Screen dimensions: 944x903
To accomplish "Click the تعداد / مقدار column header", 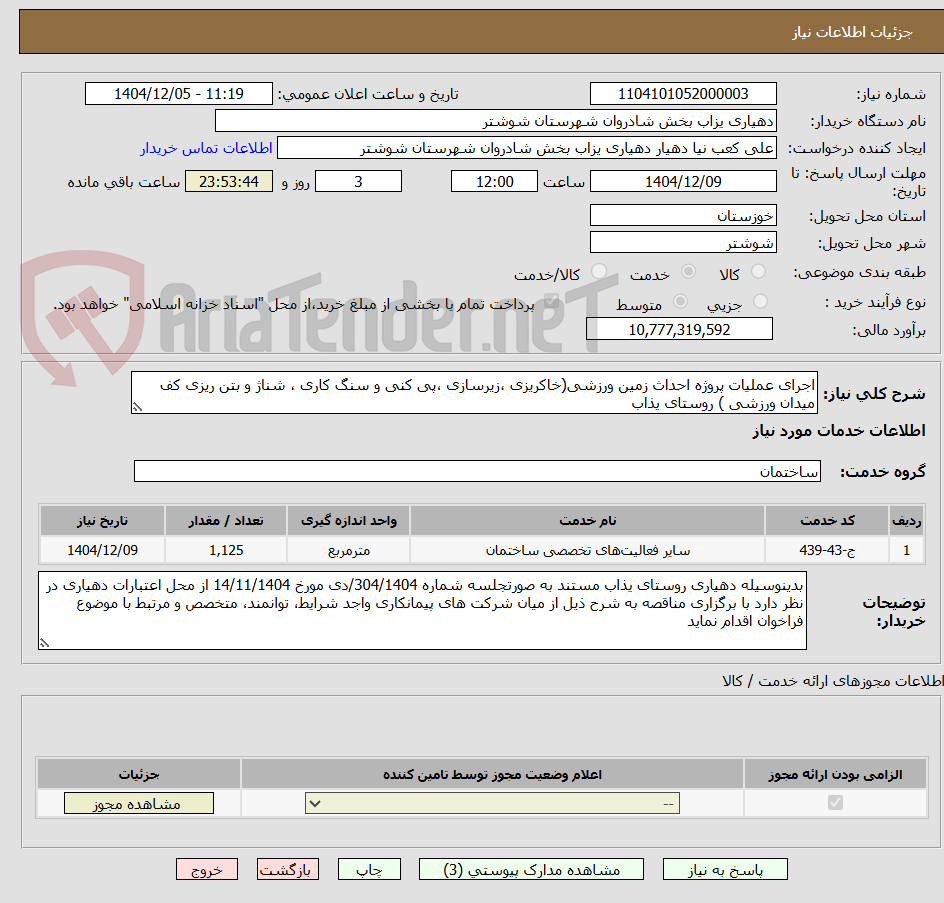I will [x=226, y=521].
